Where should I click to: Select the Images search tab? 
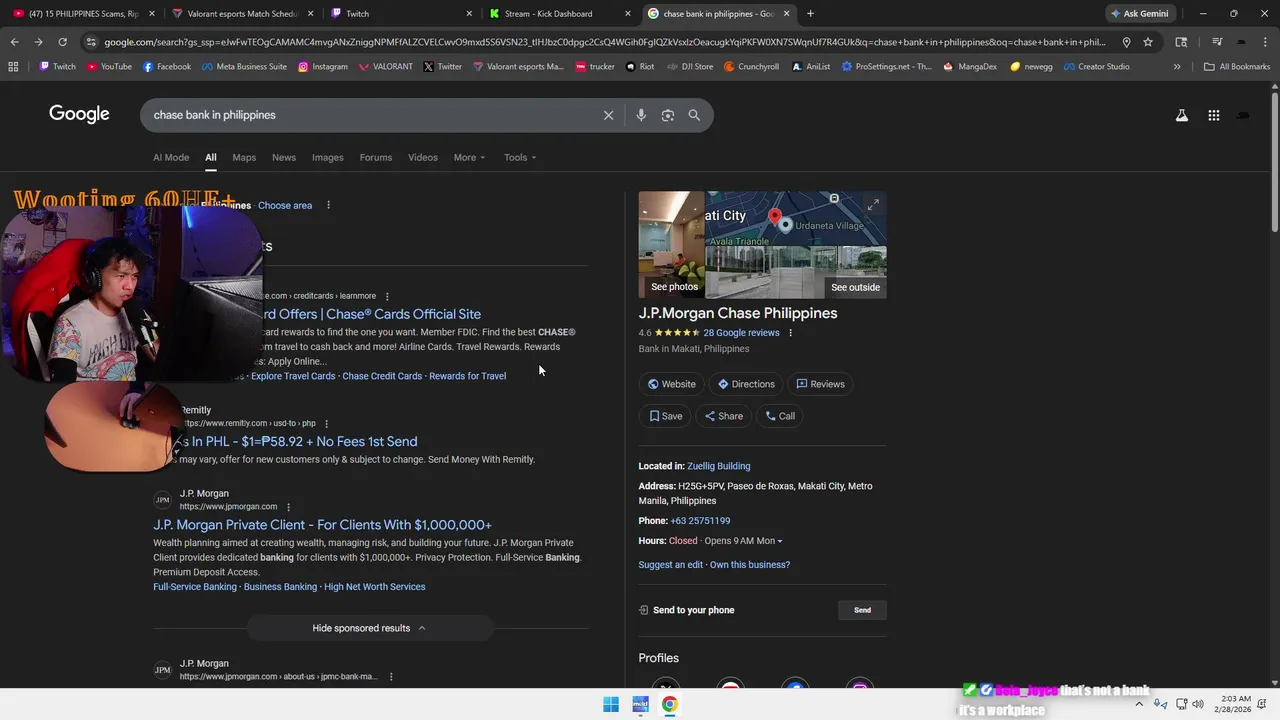pos(327,157)
